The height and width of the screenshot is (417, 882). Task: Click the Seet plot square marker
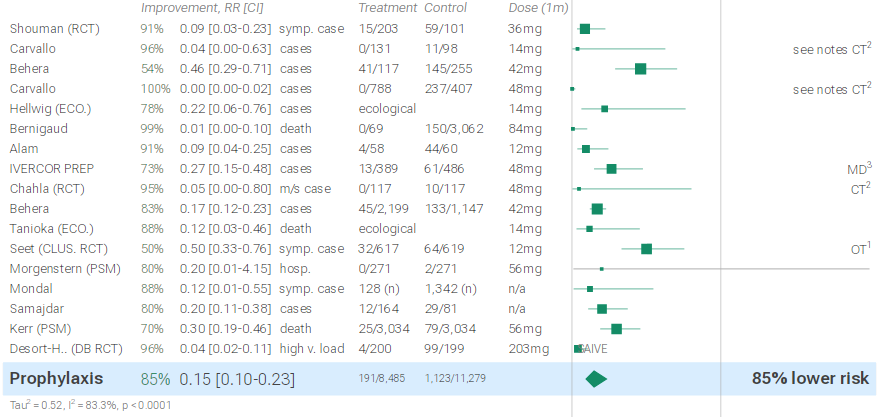[646, 249]
